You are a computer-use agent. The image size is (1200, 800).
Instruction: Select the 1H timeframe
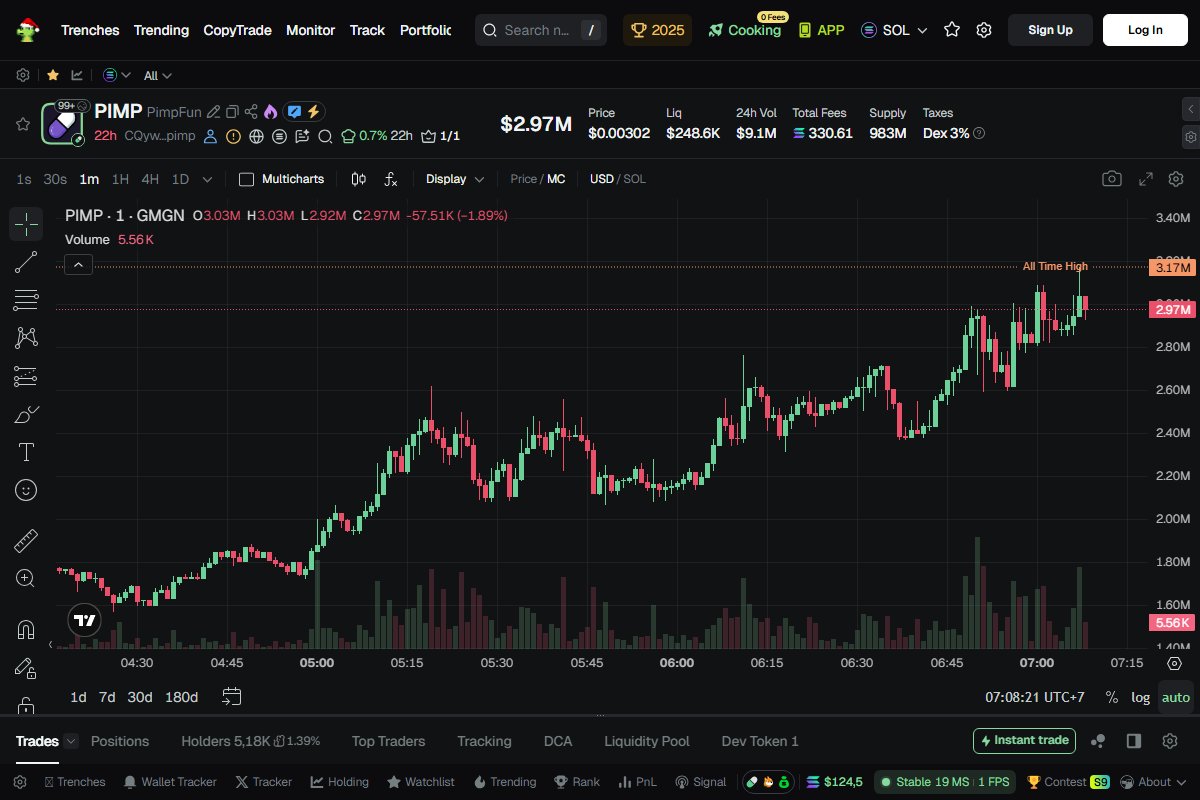coord(120,179)
